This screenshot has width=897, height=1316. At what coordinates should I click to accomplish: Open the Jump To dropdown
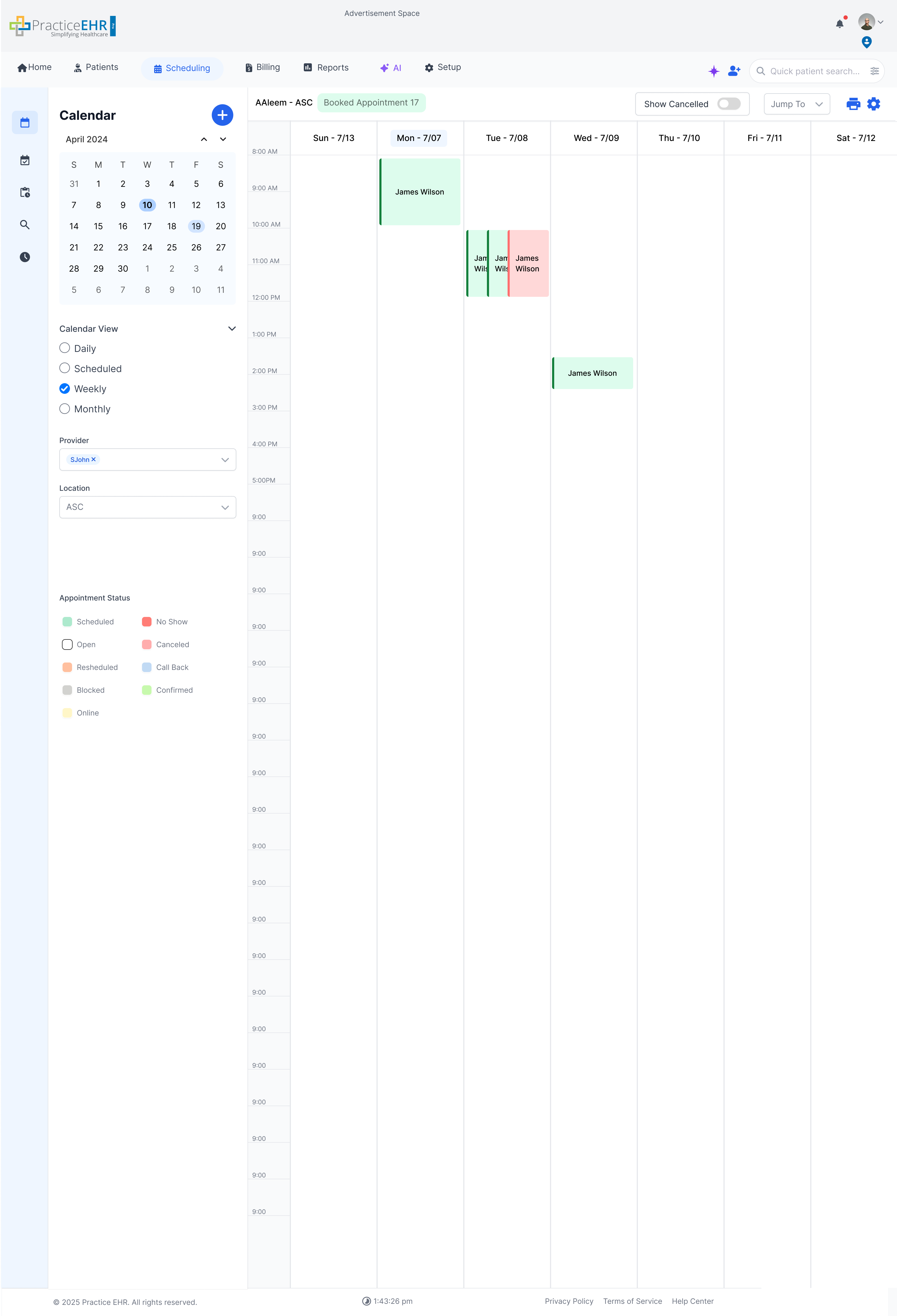coord(796,104)
